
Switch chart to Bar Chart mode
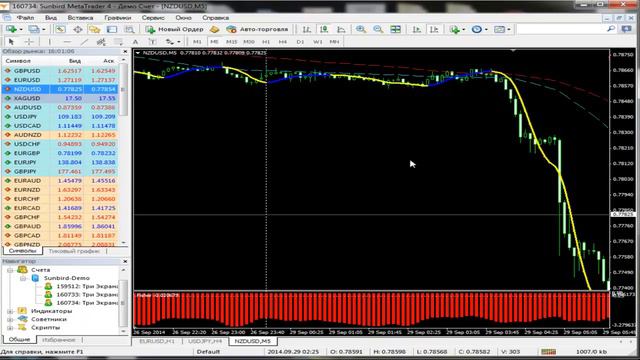[307, 29]
